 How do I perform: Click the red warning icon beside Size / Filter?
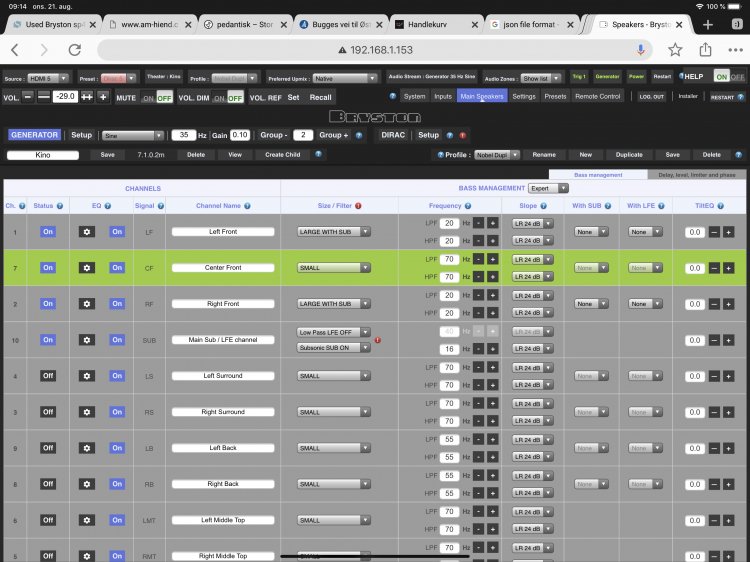click(x=358, y=206)
